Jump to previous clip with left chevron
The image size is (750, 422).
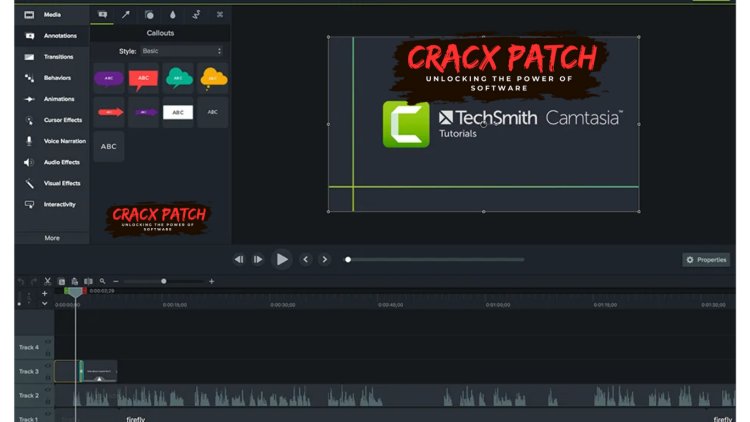point(306,260)
